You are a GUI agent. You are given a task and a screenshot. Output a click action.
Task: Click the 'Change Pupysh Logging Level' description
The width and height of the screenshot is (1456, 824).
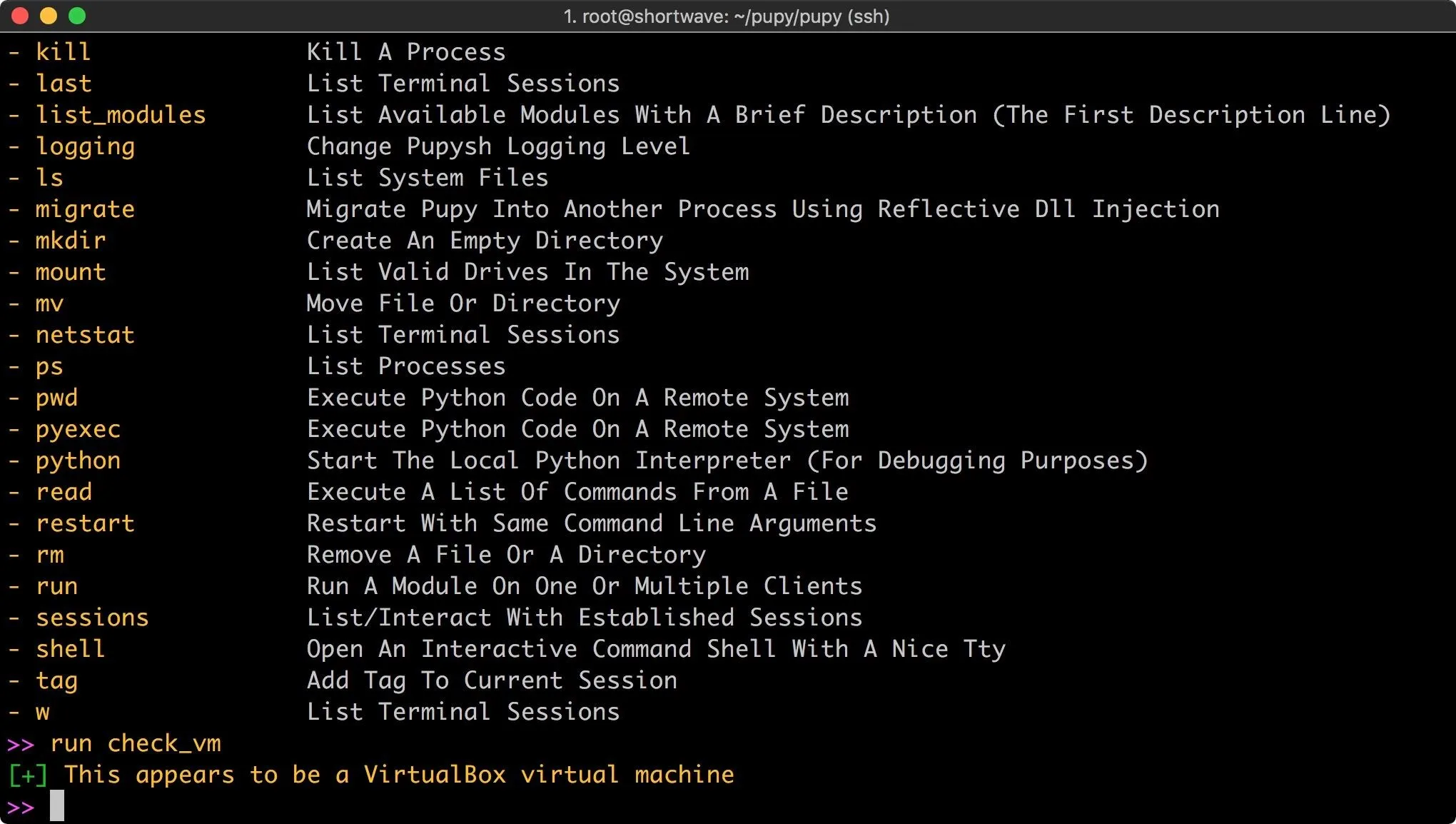point(498,146)
